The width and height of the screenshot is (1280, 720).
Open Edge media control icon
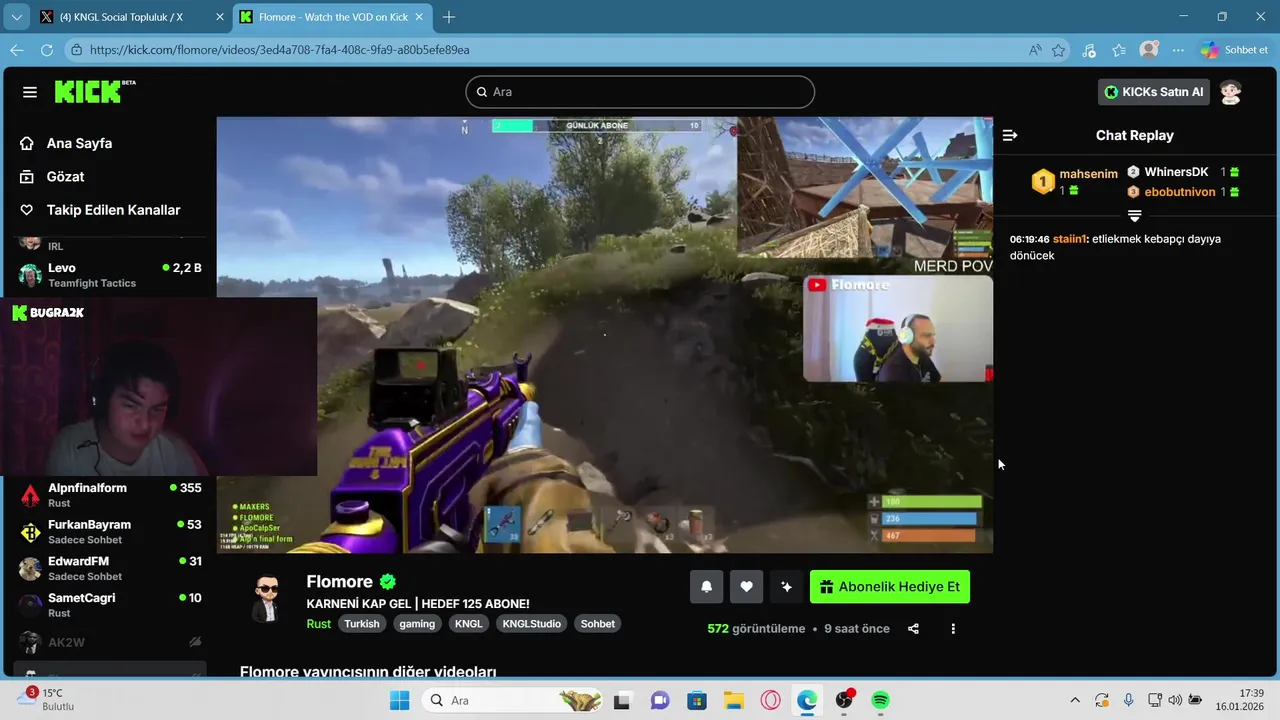[x=1089, y=50]
